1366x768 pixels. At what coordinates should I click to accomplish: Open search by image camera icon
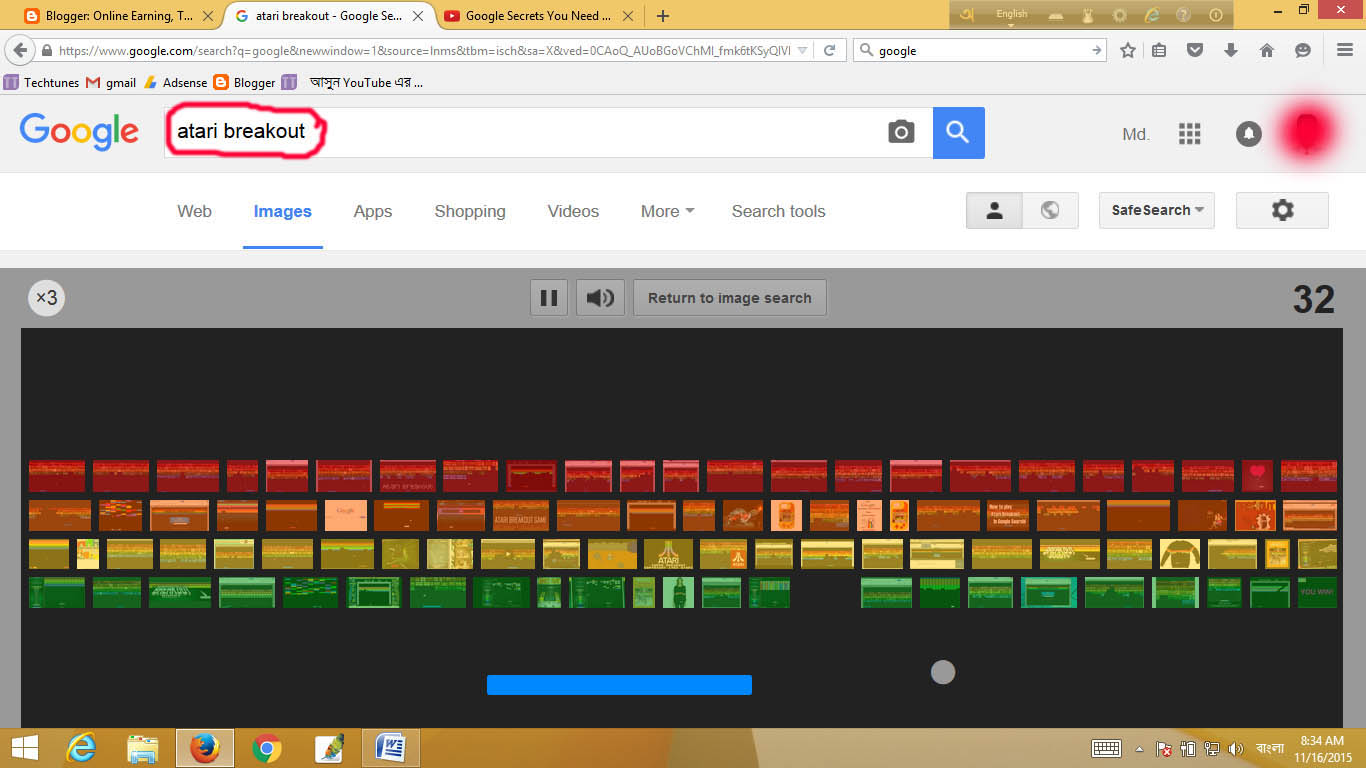901,132
